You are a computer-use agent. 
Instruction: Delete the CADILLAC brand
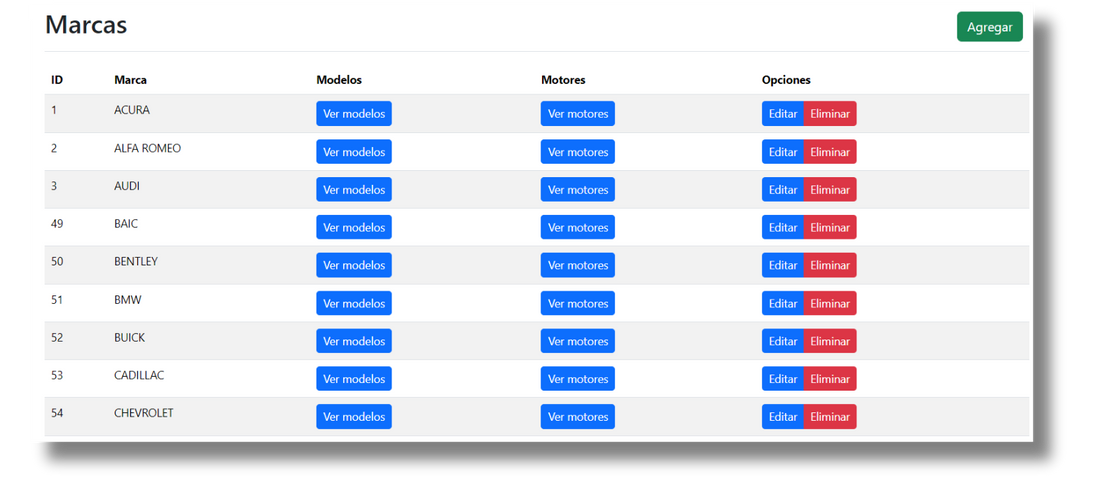point(830,379)
